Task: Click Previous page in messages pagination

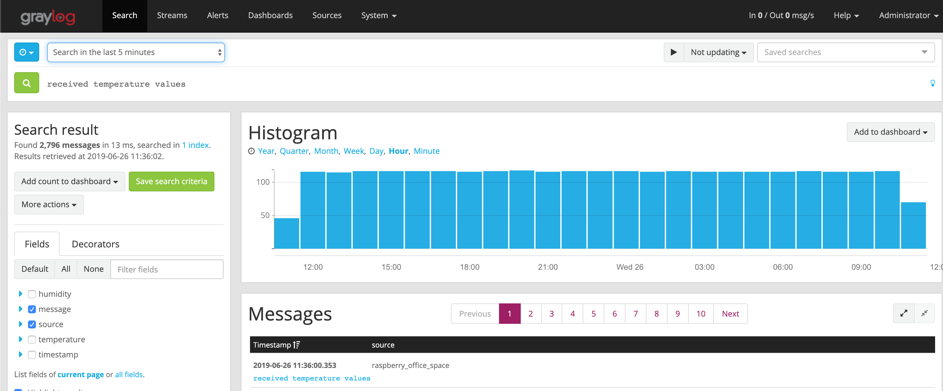Action: click(475, 313)
